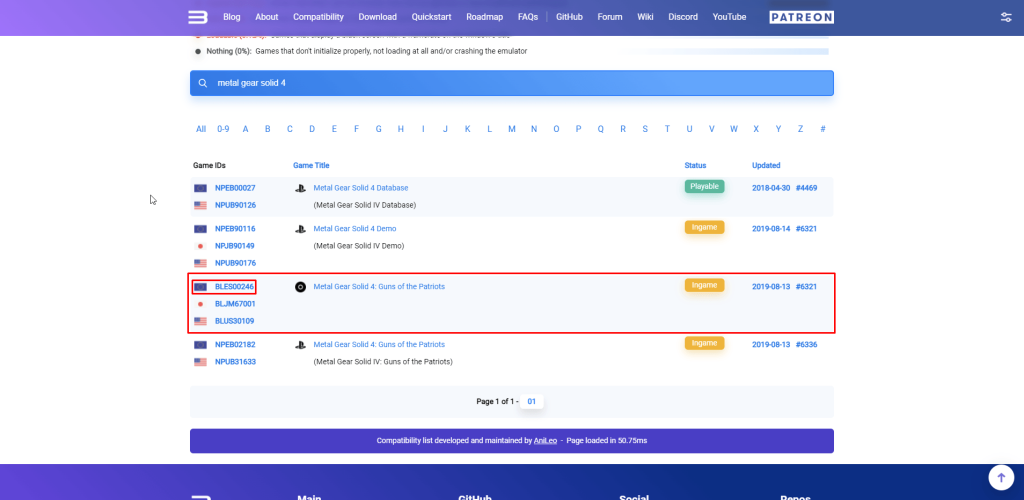Click the EU flag beside BLES00246
This screenshot has width=1024, height=500.
click(x=200, y=287)
